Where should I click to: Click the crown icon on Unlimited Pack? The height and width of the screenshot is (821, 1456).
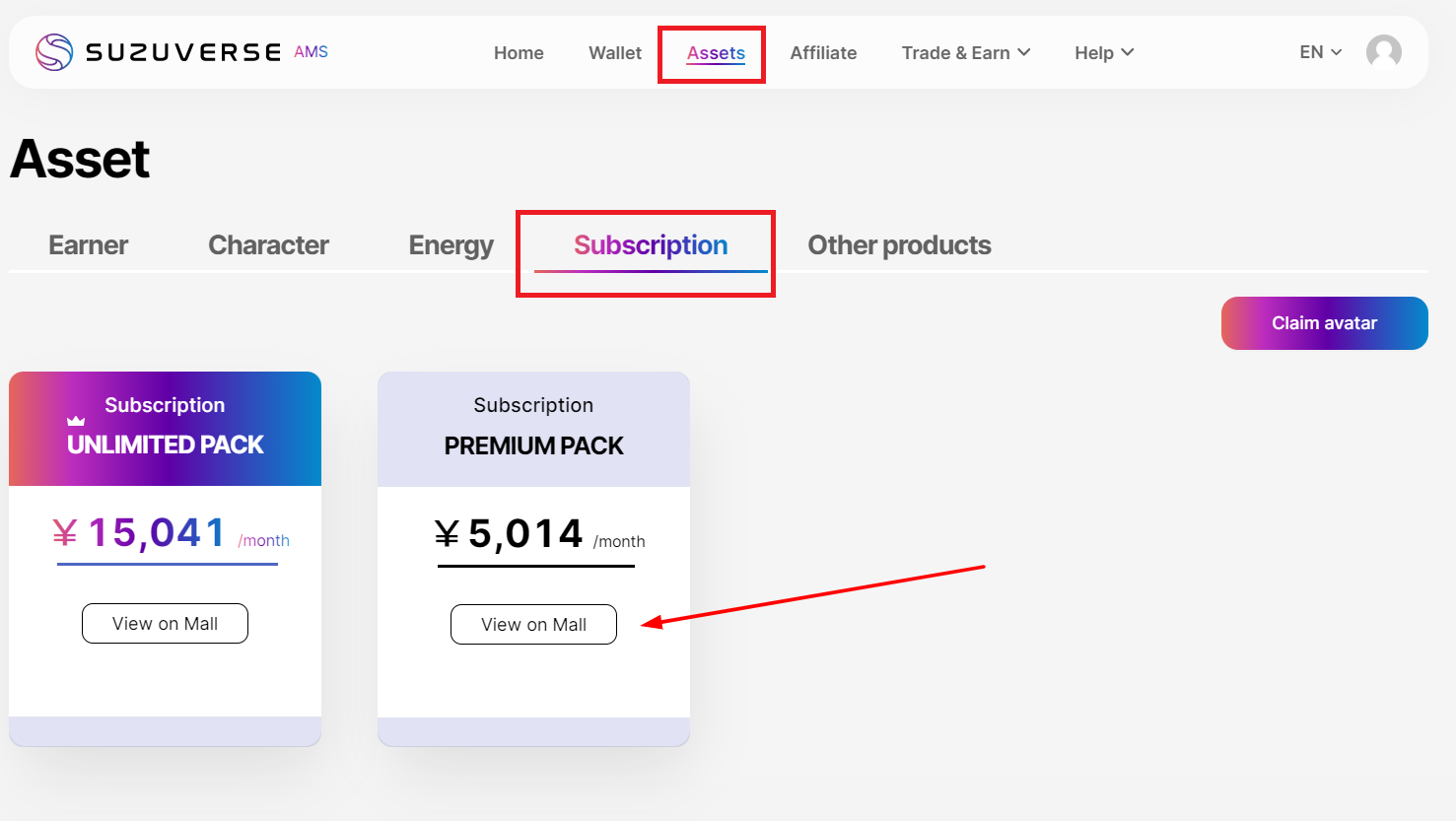(x=76, y=421)
